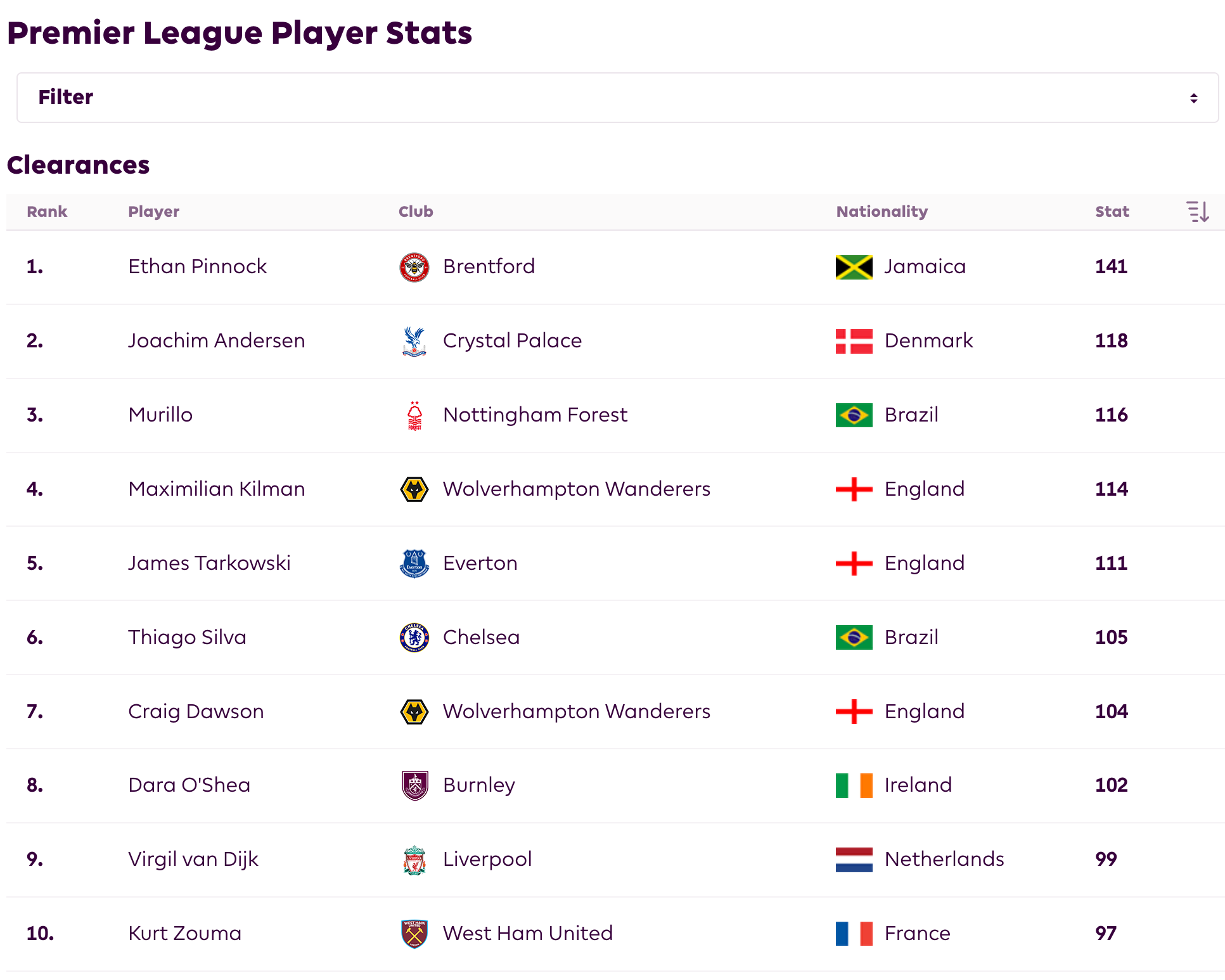Click the Stat column header
1225x980 pixels.
point(1112,212)
